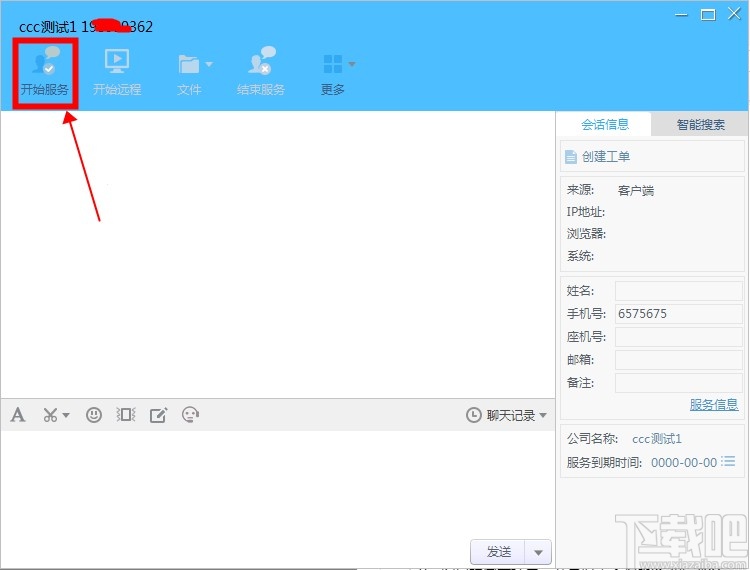Click in the message typing area
The height and width of the screenshot is (570, 750).
coord(277,483)
